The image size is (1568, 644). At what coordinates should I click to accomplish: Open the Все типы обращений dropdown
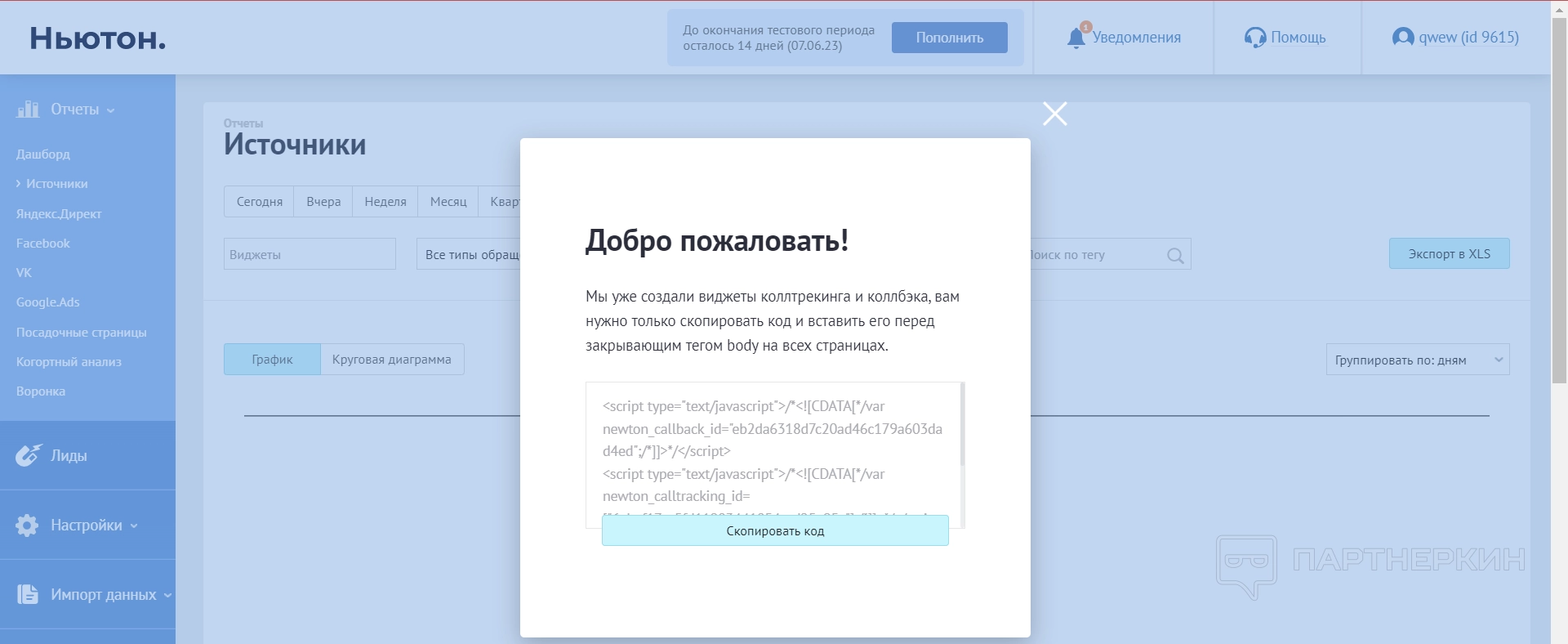tap(469, 254)
